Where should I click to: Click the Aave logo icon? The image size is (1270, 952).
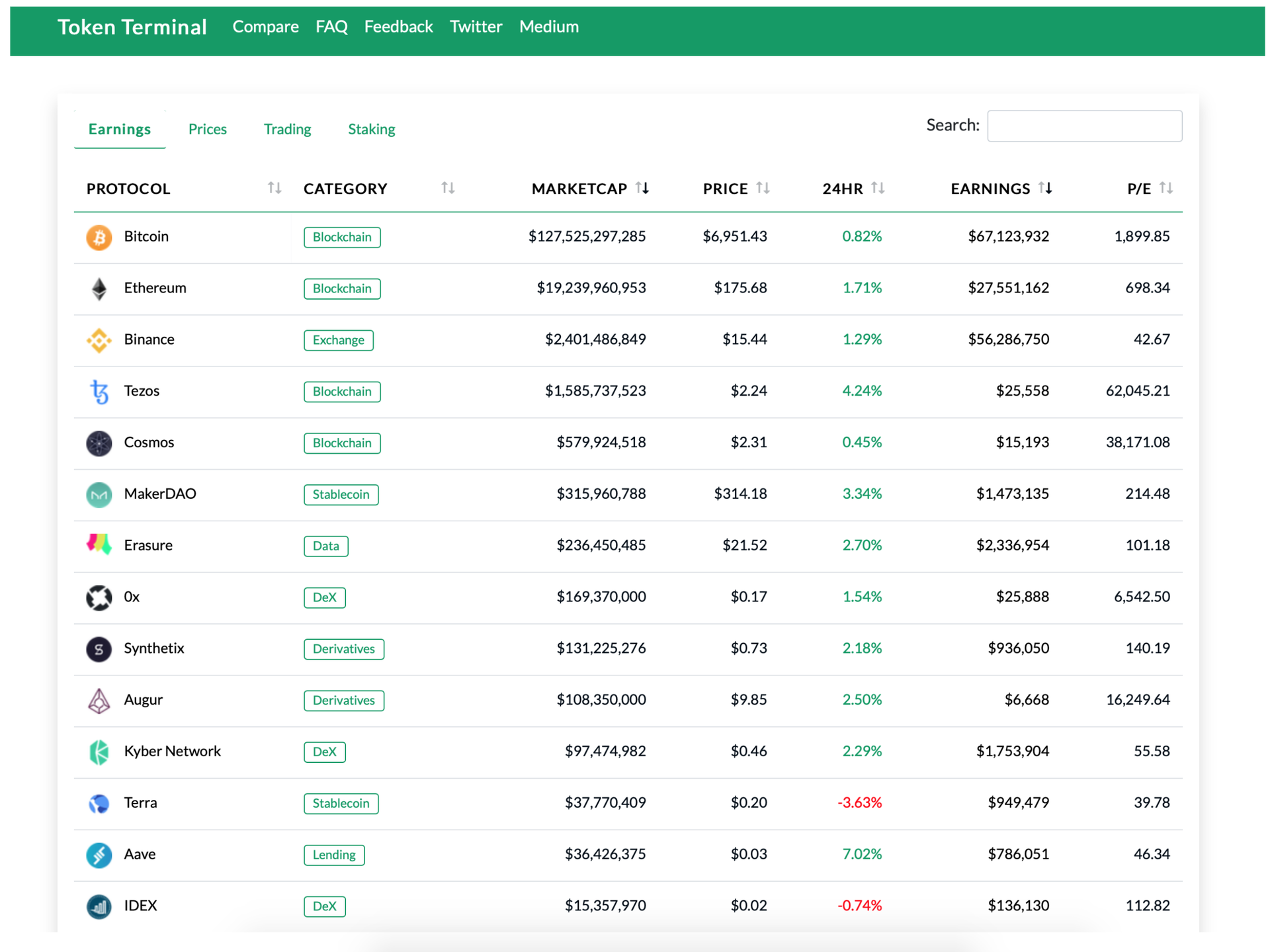click(99, 855)
